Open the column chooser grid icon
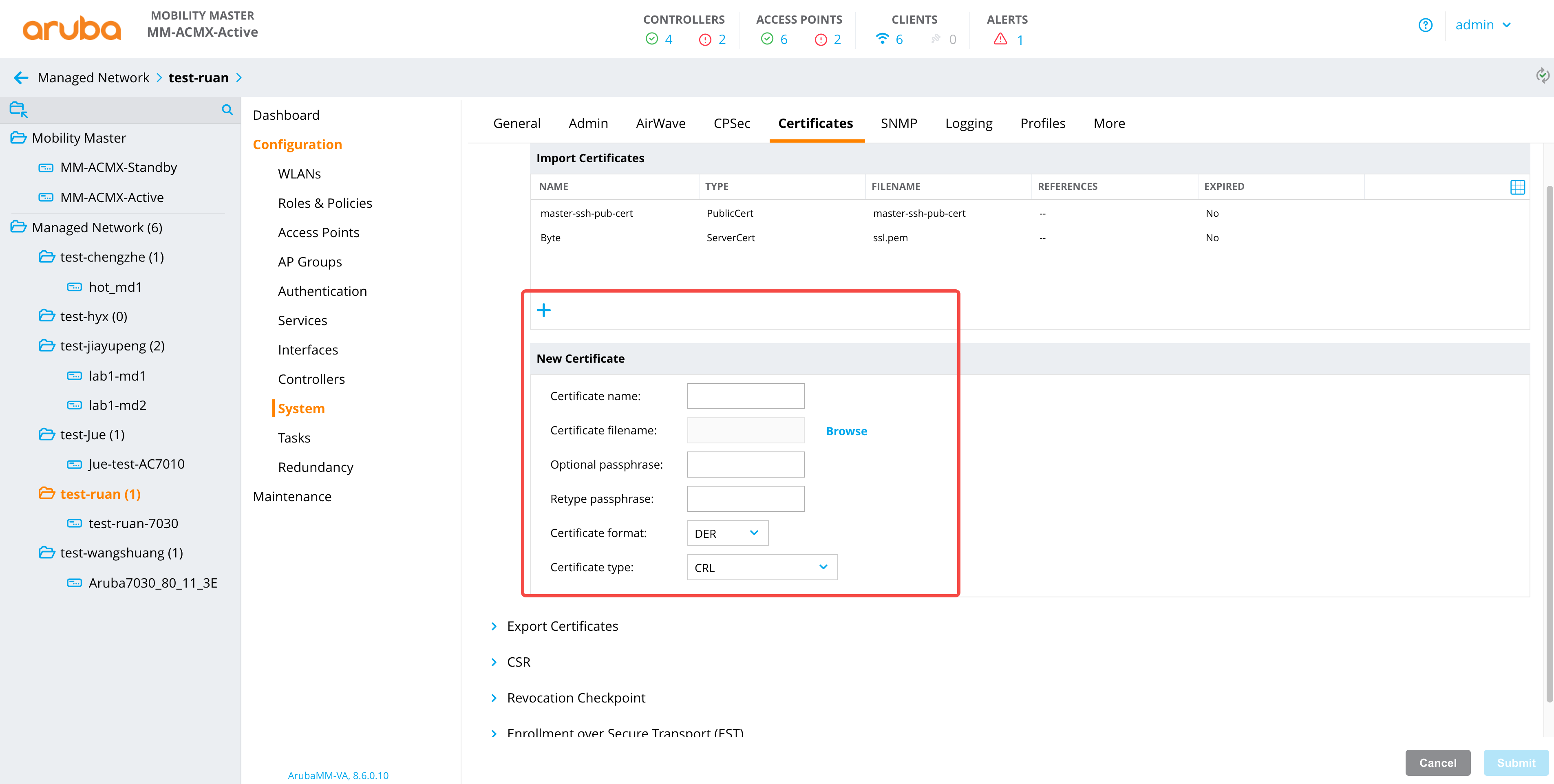The image size is (1554, 784). click(1517, 187)
